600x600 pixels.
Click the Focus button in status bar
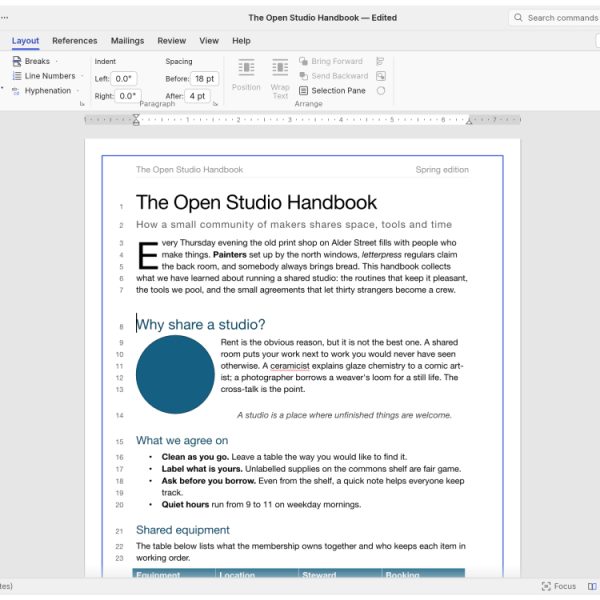(x=559, y=586)
